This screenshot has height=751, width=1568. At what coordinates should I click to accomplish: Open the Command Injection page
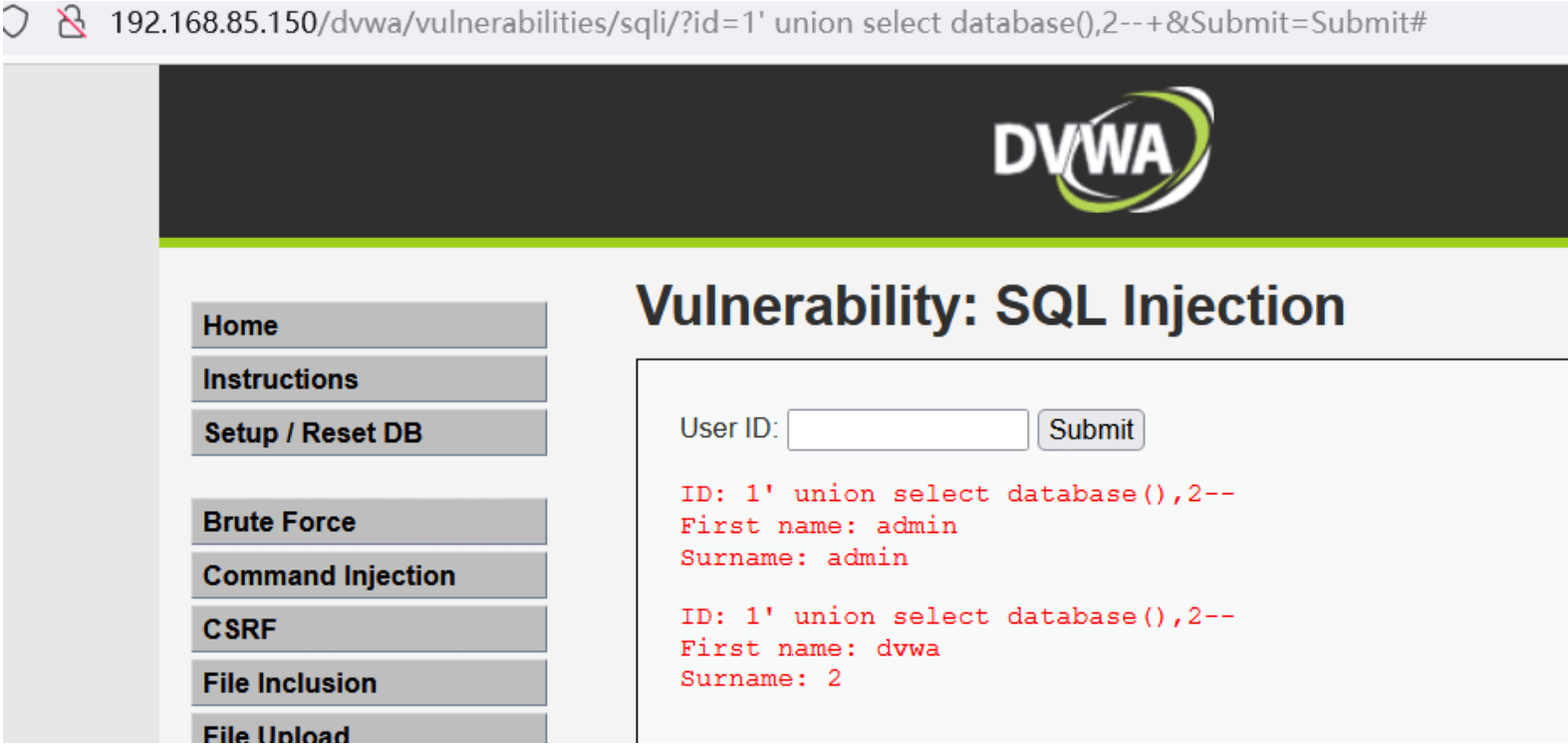click(369, 576)
